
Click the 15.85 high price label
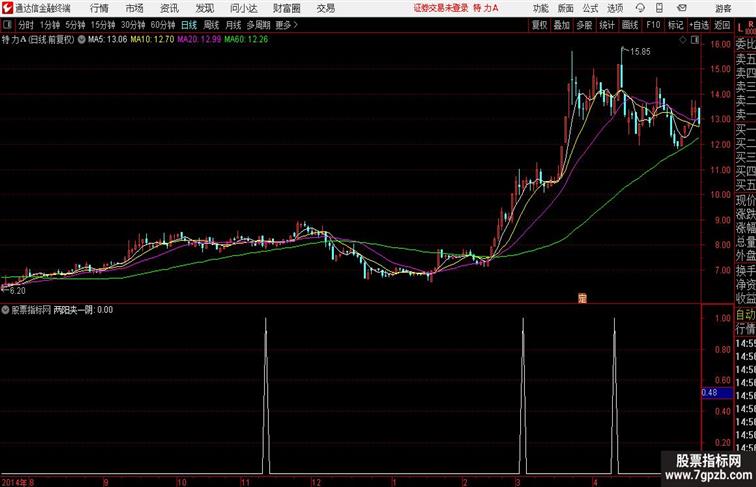[x=640, y=52]
